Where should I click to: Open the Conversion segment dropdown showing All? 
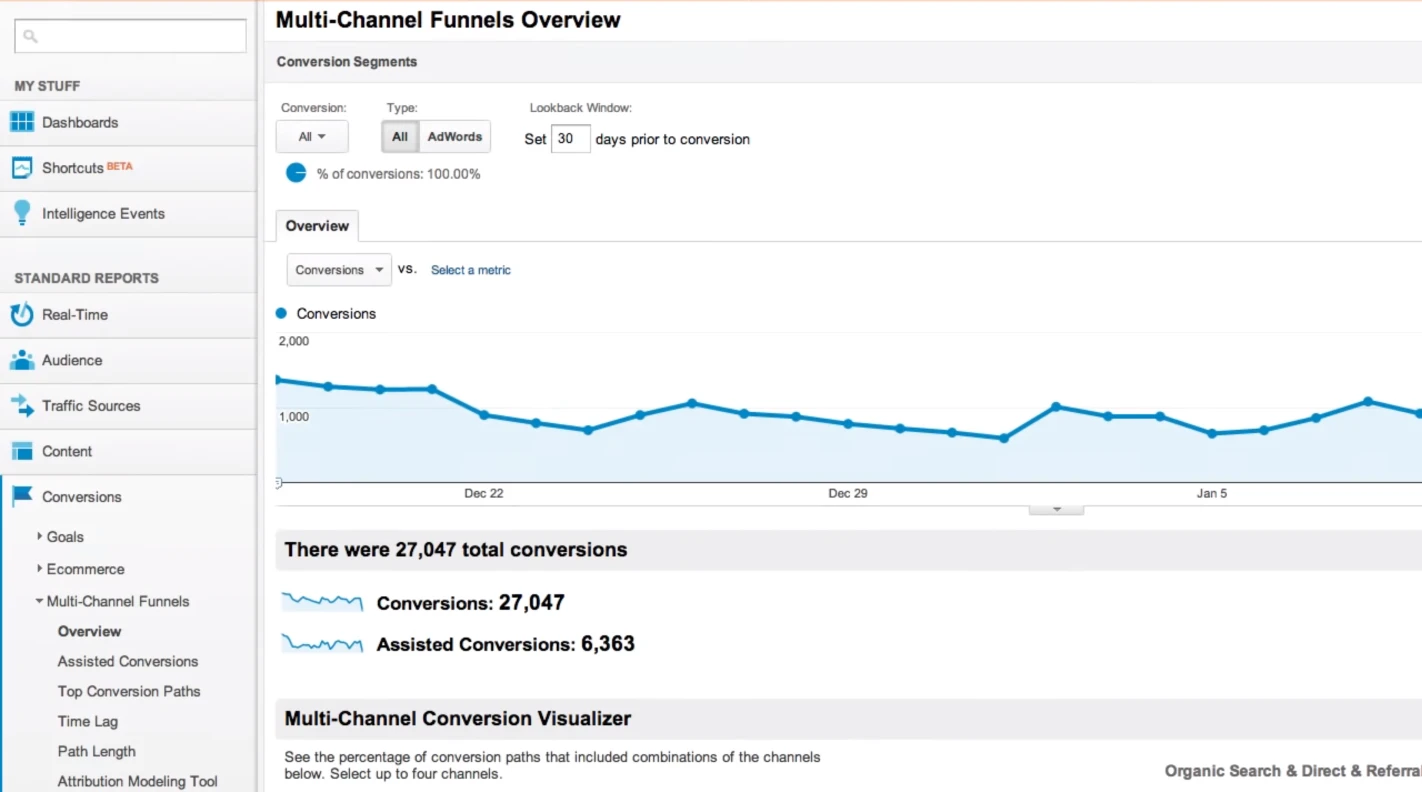[312, 136]
